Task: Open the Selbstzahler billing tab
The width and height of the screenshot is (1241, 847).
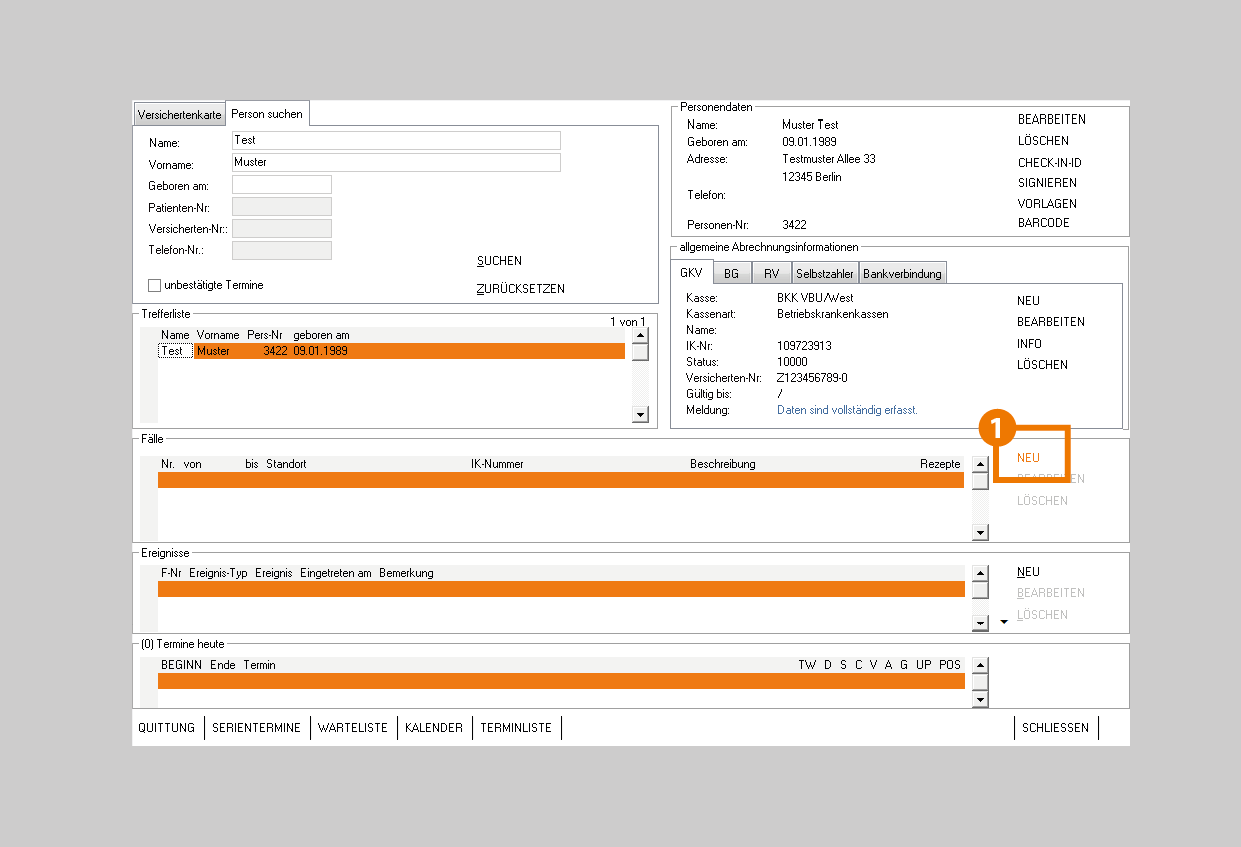Action: (825, 274)
